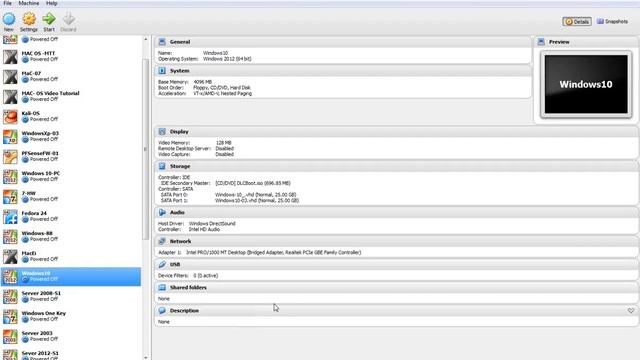Screen dimensions: 640x360
Task: Click the Audio section speaker icon
Action: click(x=162, y=212)
